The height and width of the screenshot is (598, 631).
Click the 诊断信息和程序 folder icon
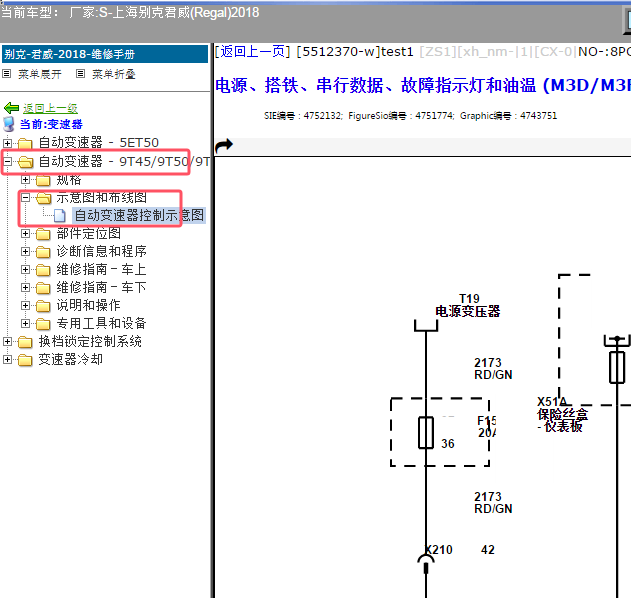[43, 252]
